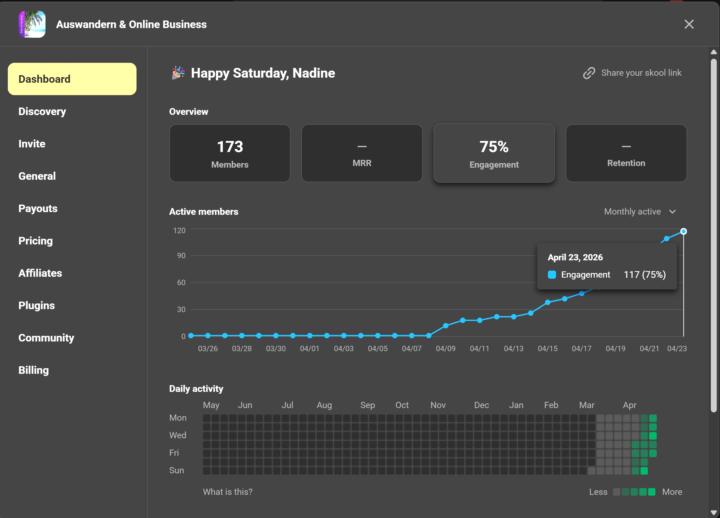Switch to General settings

pos(37,176)
